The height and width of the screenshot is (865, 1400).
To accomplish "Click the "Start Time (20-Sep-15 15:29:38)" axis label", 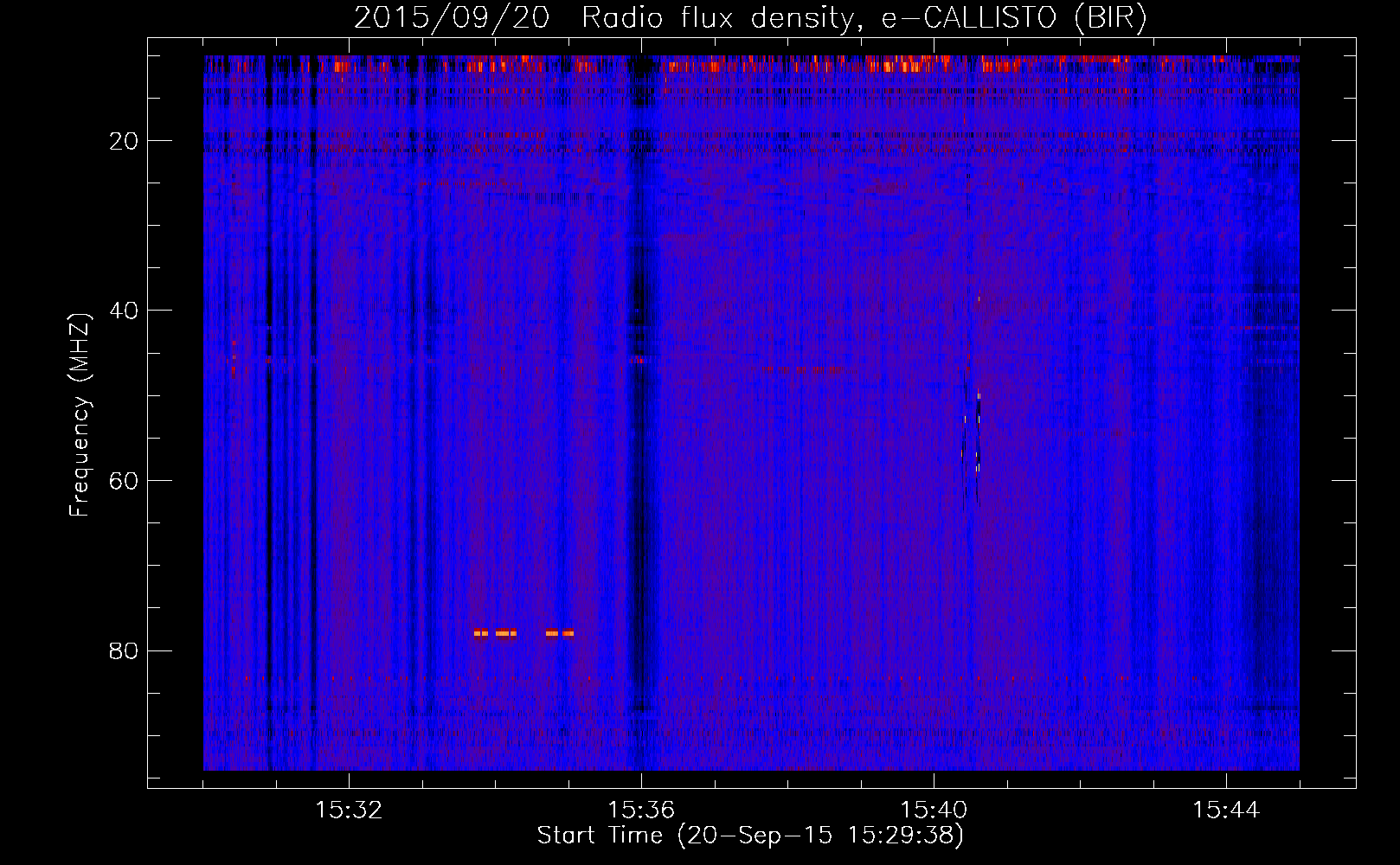I will click(x=750, y=836).
